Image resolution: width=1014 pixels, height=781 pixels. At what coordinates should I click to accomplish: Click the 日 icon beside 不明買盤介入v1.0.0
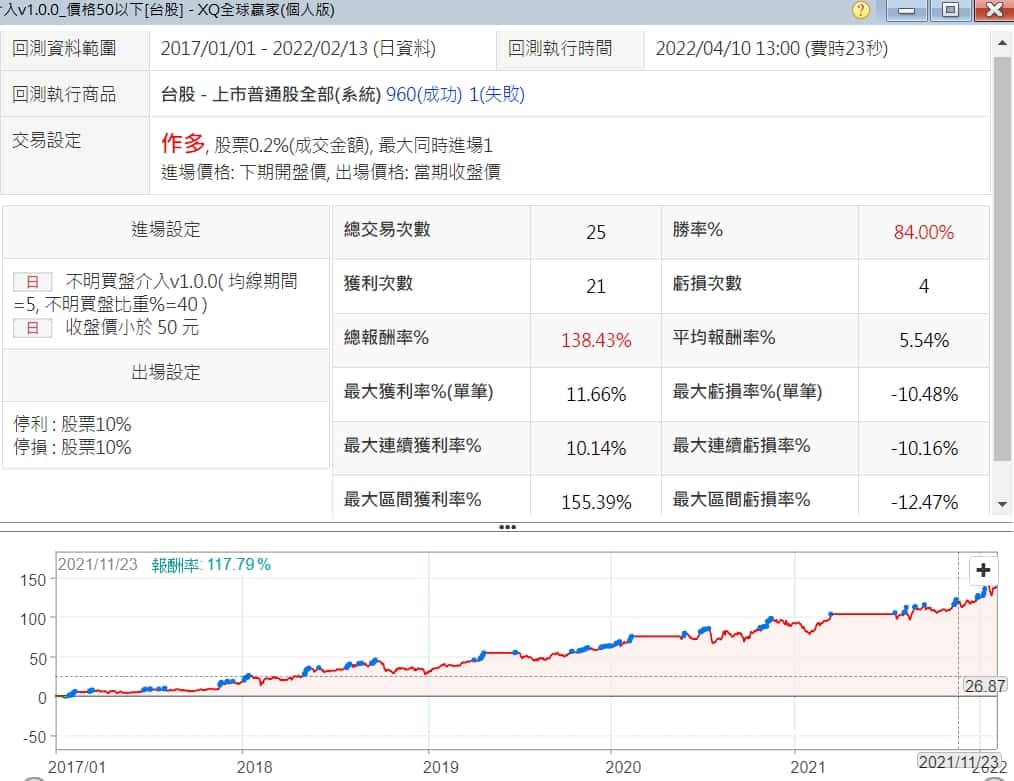32,282
